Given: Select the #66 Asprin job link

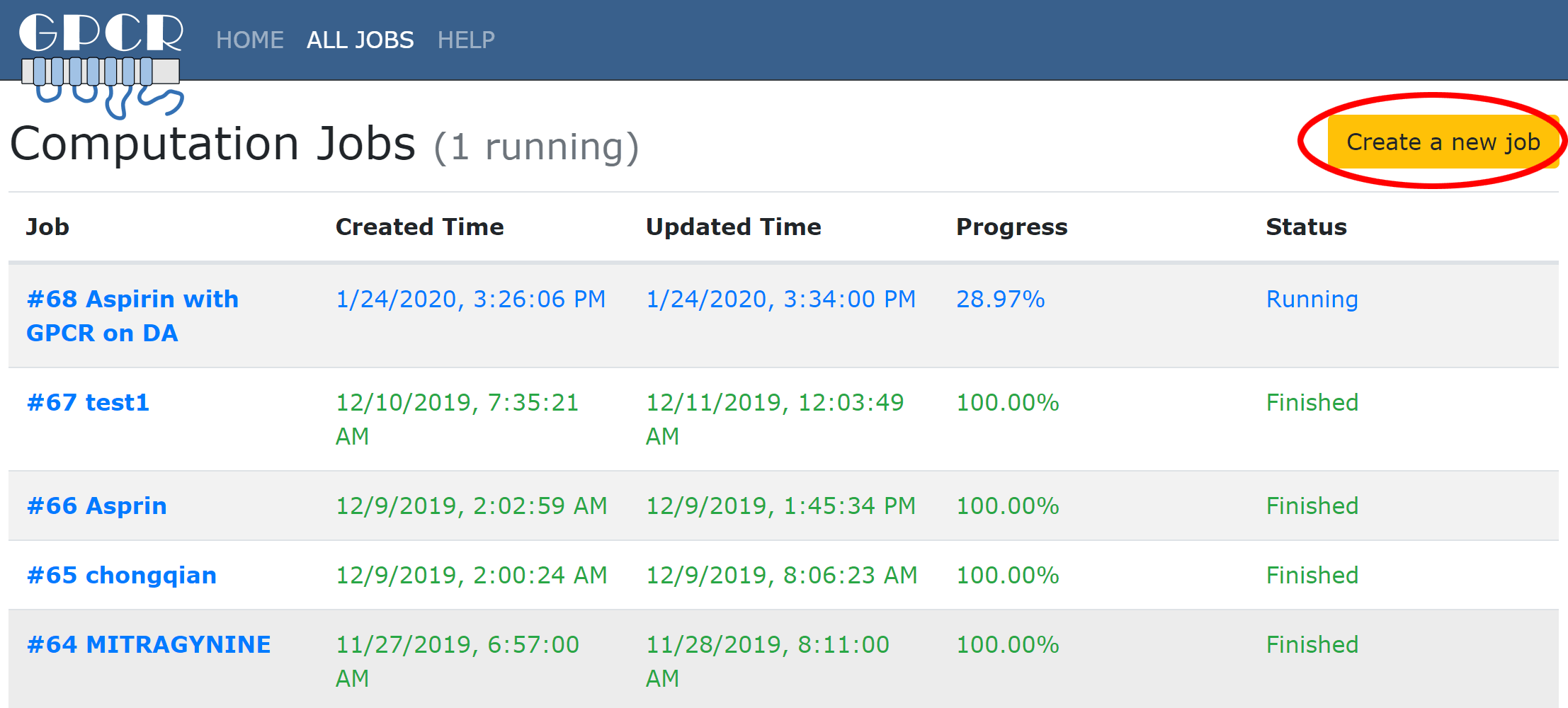Looking at the screenshot, I should pyautogui.click(x=96, y=506).
